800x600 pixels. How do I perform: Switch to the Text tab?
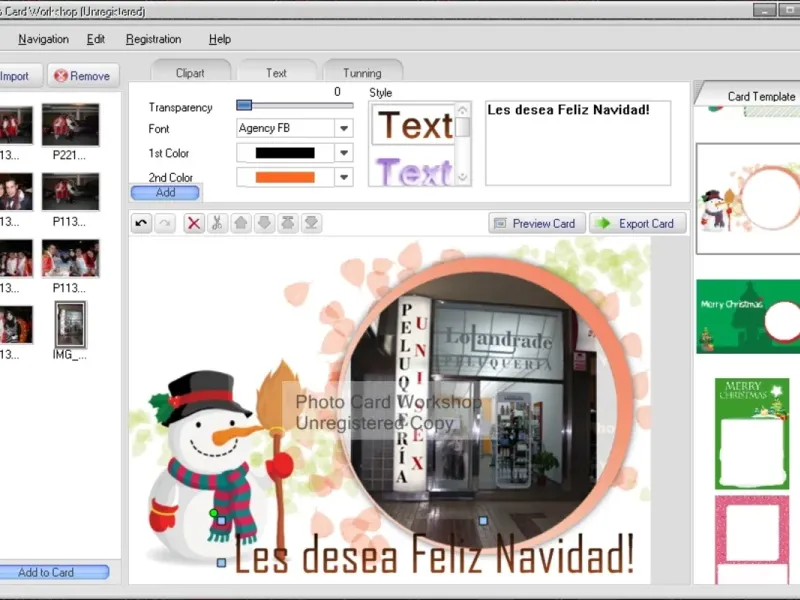[276, 72]
